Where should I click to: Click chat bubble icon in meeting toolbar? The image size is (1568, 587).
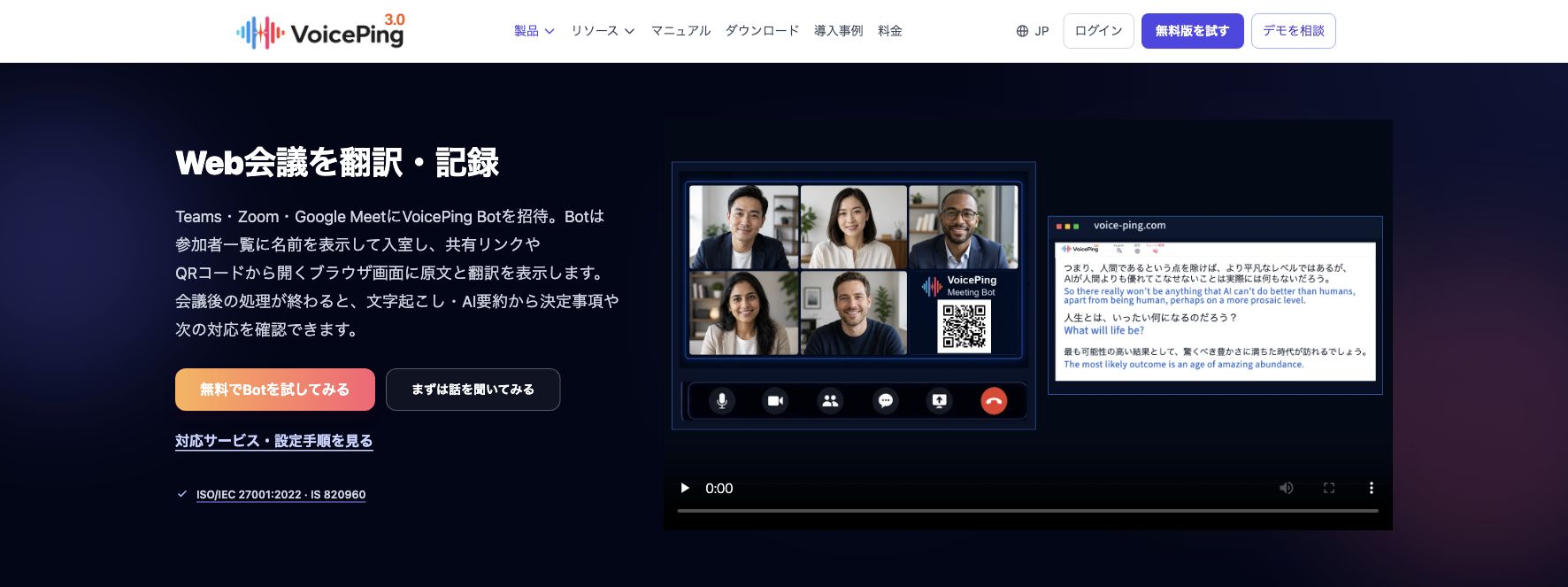coord(885,401)
